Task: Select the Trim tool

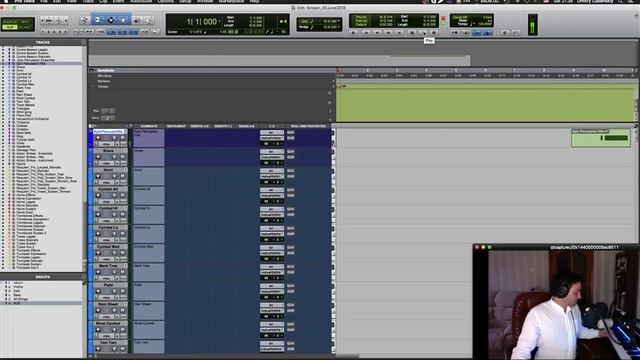Action: (x=98, y=20)
